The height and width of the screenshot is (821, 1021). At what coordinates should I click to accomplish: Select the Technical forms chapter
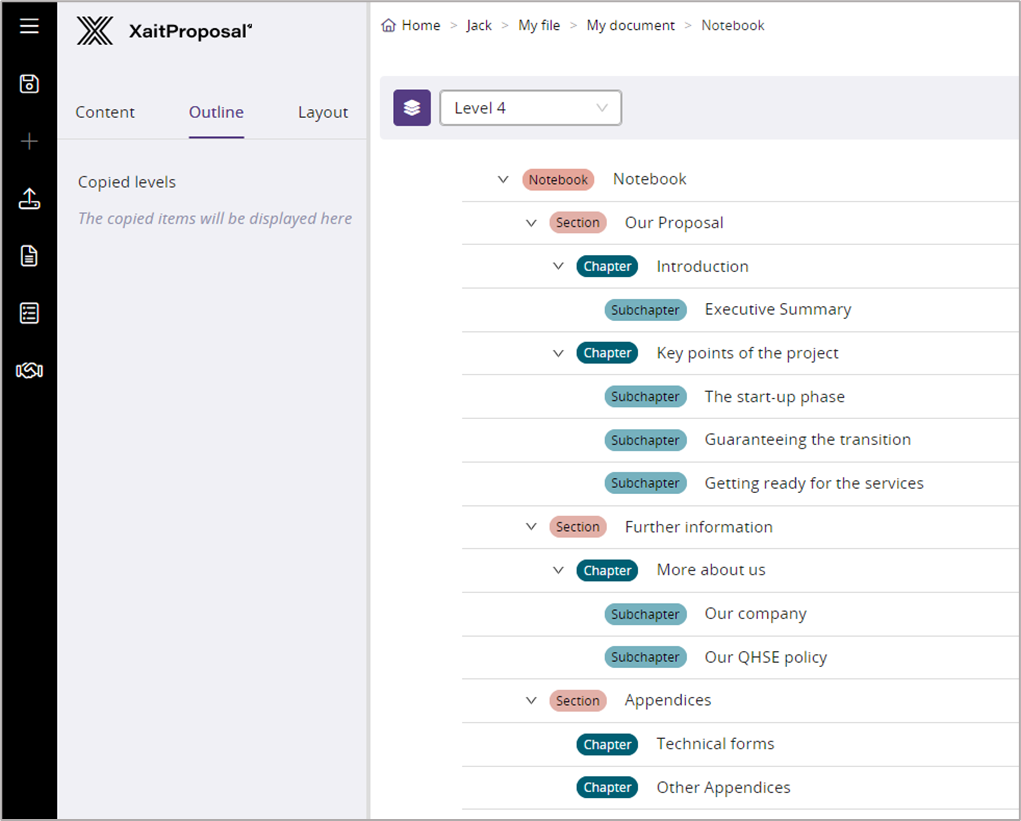pos(714,744)
